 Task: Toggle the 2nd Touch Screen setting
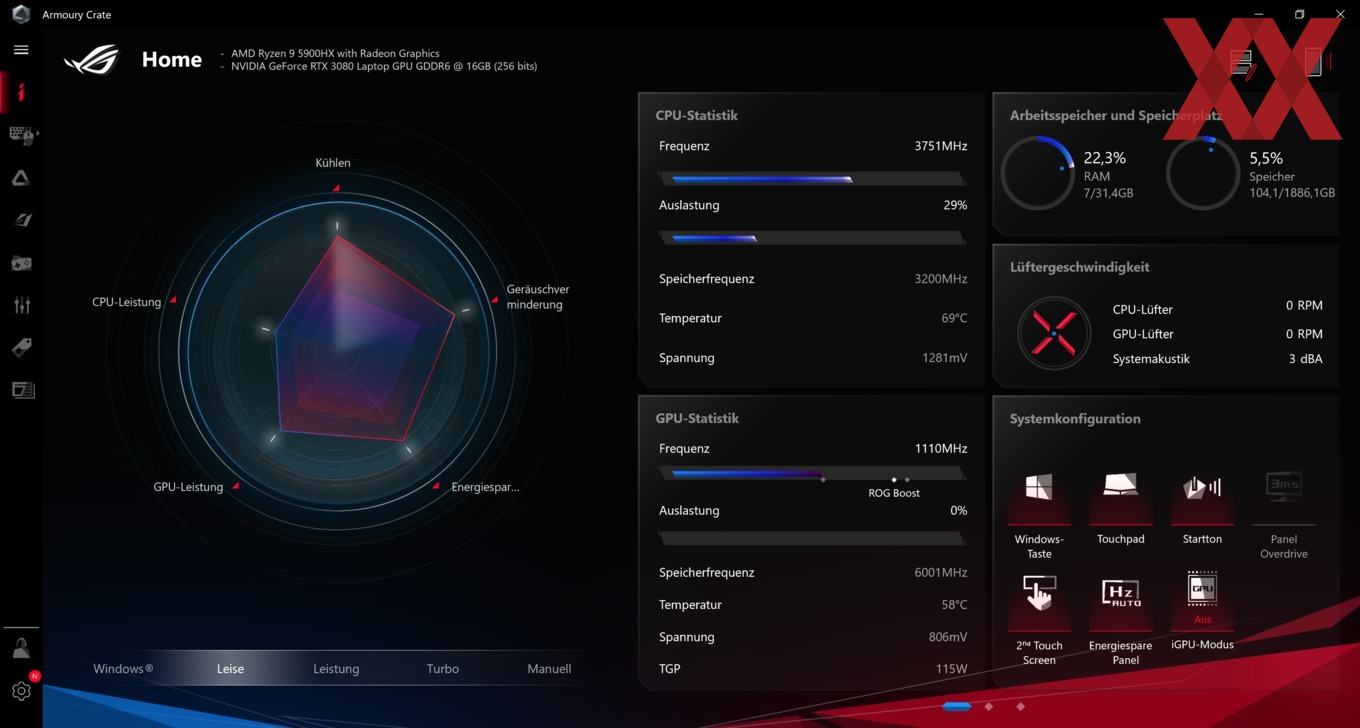click(x=1039, y=620)
